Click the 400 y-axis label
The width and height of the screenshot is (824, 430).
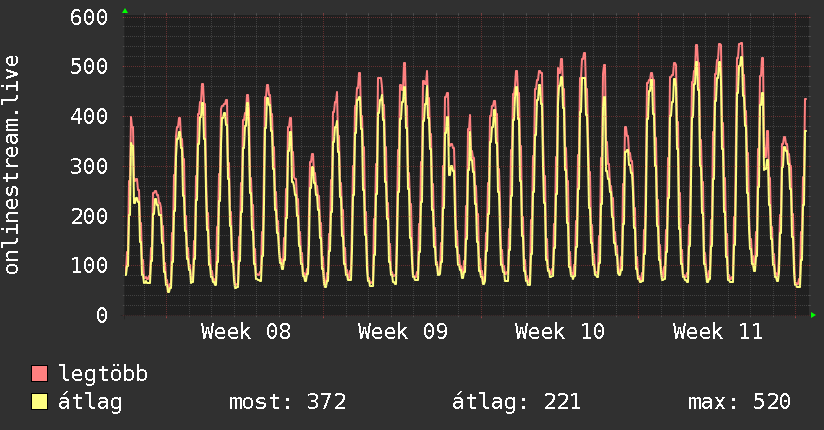click(89, 117)
